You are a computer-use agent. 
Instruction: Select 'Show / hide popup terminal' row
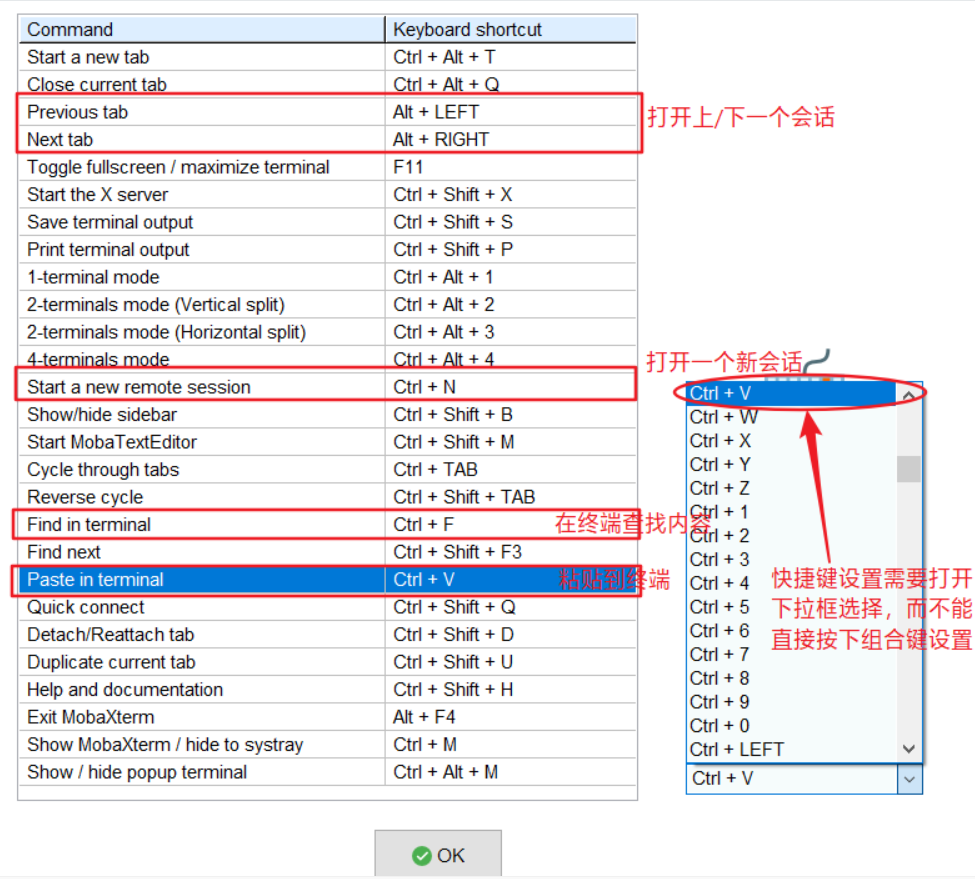click(328, 772)
